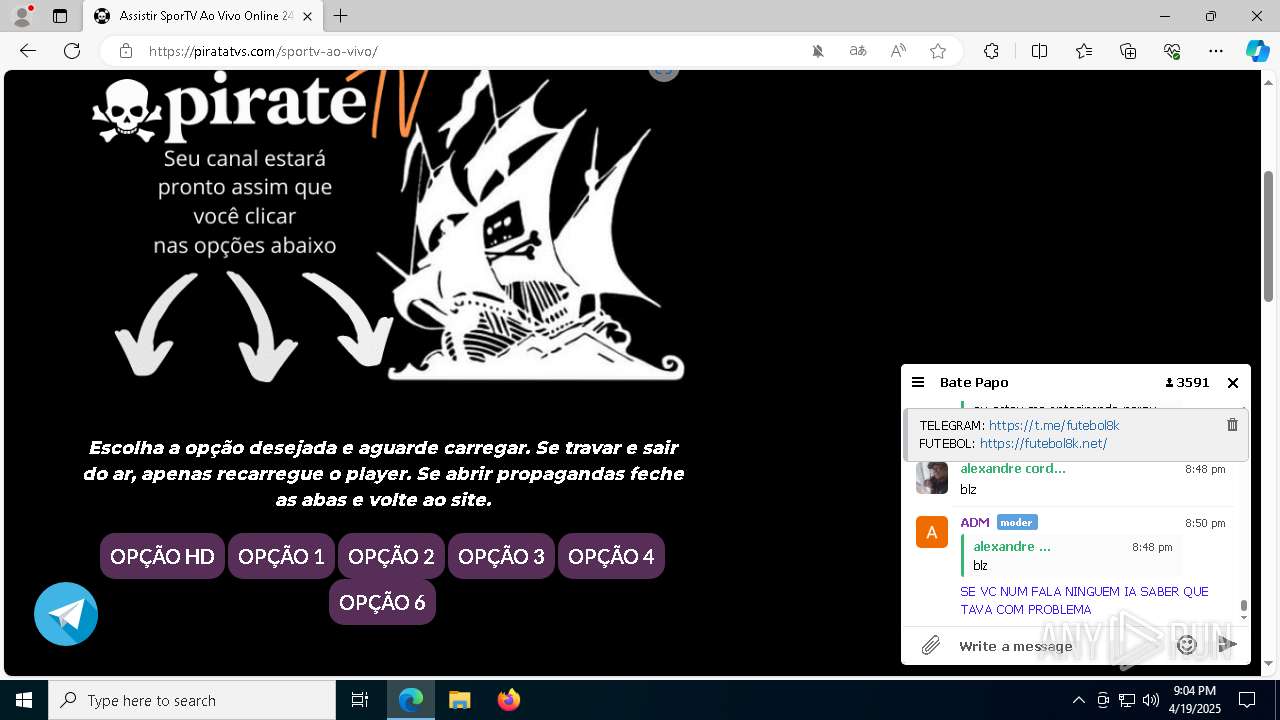This screenshot has width=1280, height=720.
Task: Click the notifications blocked bell icon
Action: 818,51
